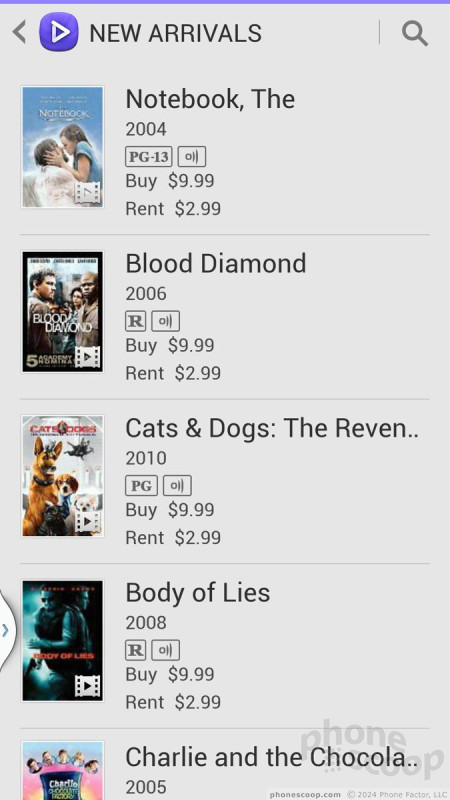Play trailer icon on Body of Lies poster
Viewport: 450px width, 800px height.
tap(88, 686)
